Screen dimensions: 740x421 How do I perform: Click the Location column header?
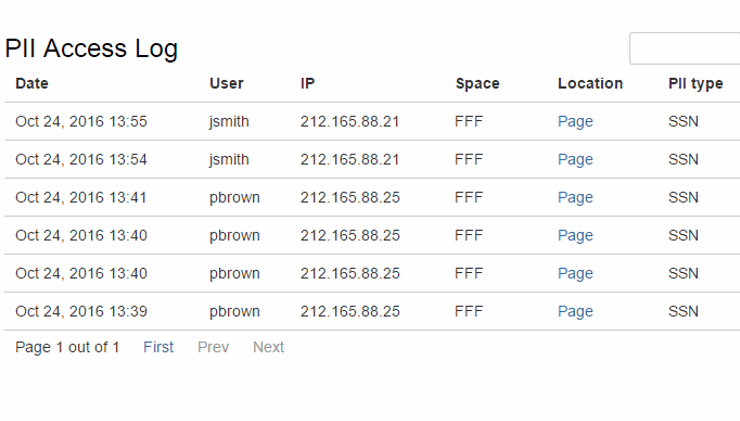pos(590,84)
